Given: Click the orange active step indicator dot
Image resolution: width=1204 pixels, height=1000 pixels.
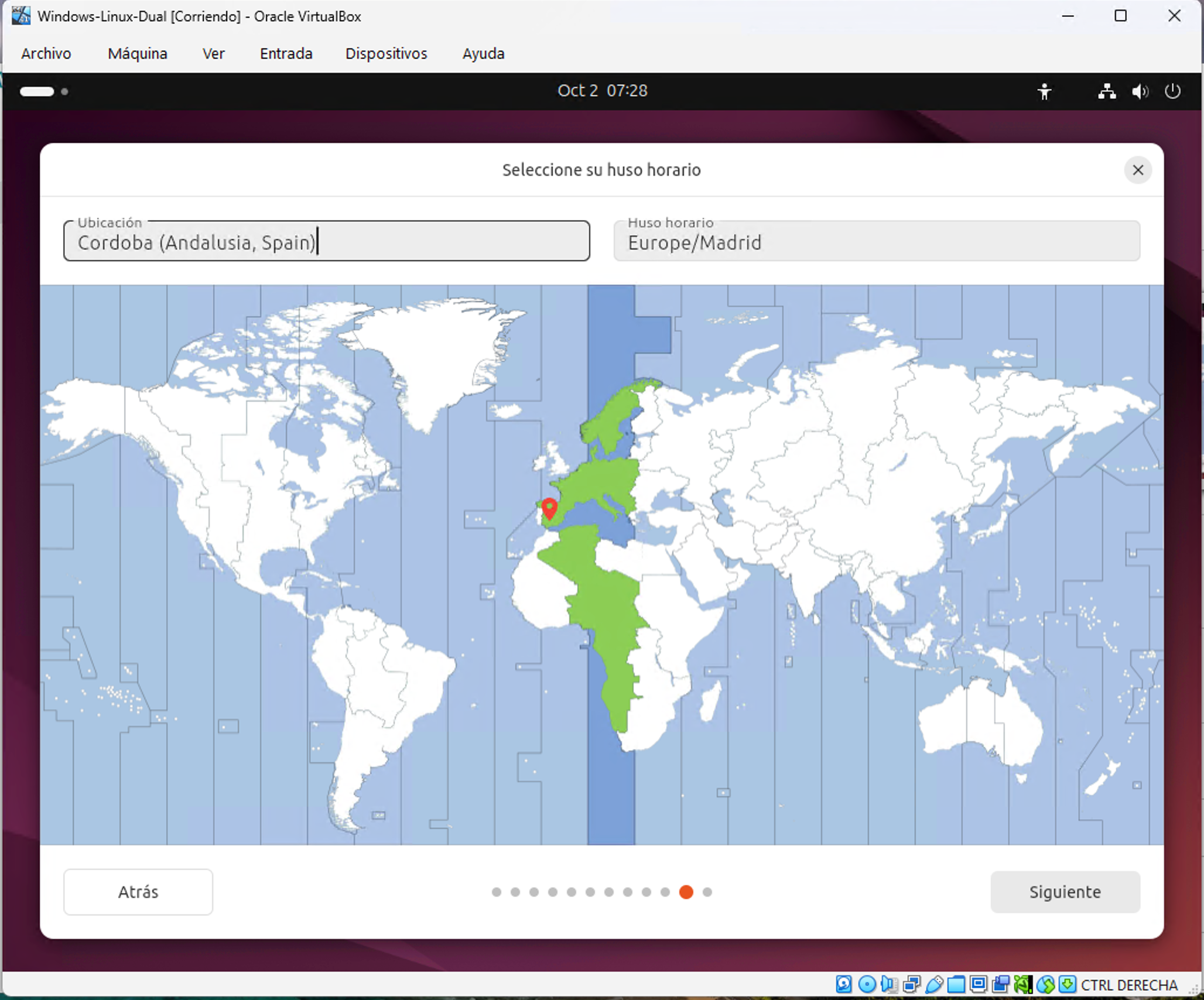Looking at the screenshot, I should pyautogui.click(x=686, y=892).
